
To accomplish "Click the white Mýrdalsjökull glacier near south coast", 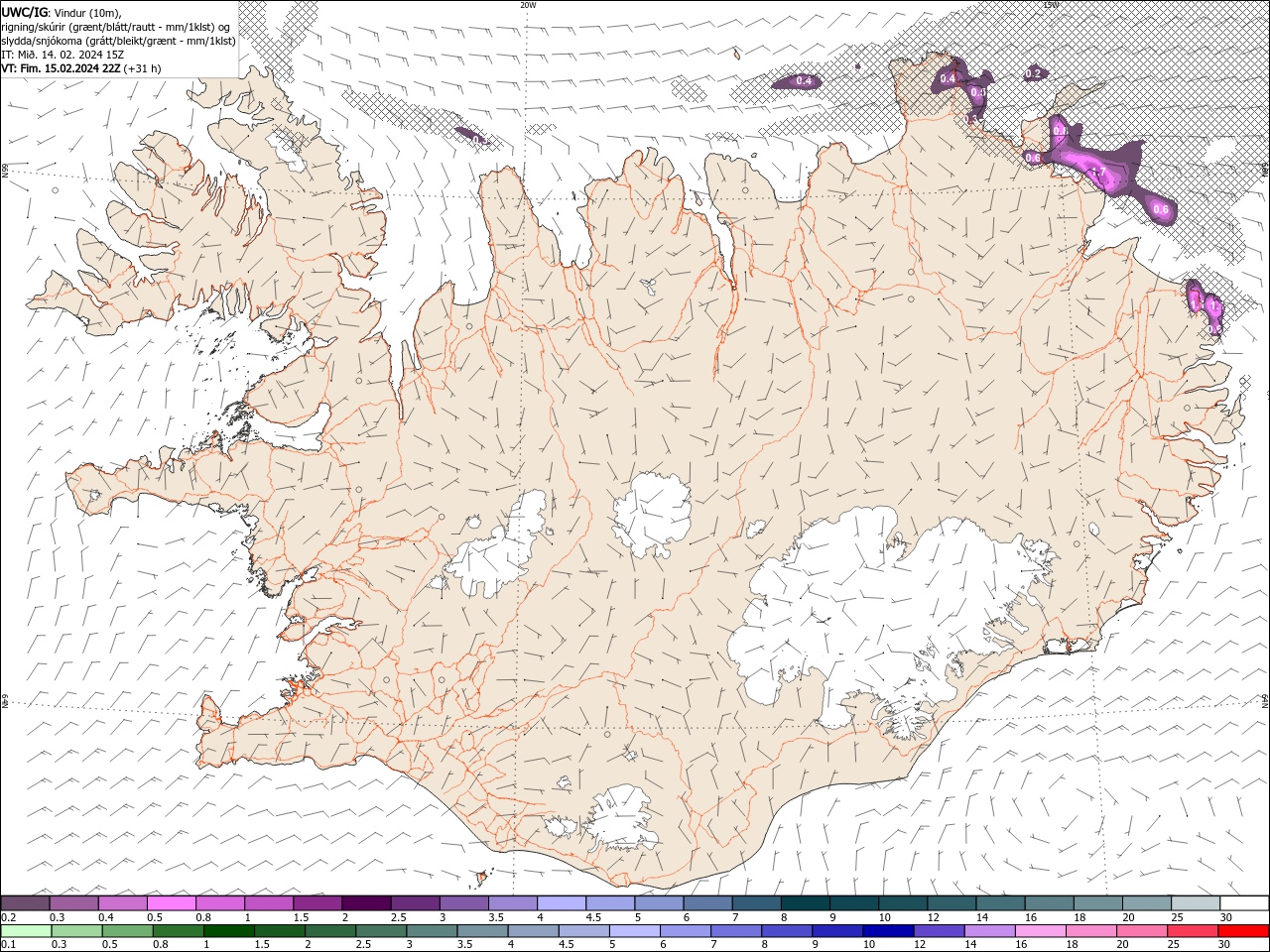I will coord(622,818).
